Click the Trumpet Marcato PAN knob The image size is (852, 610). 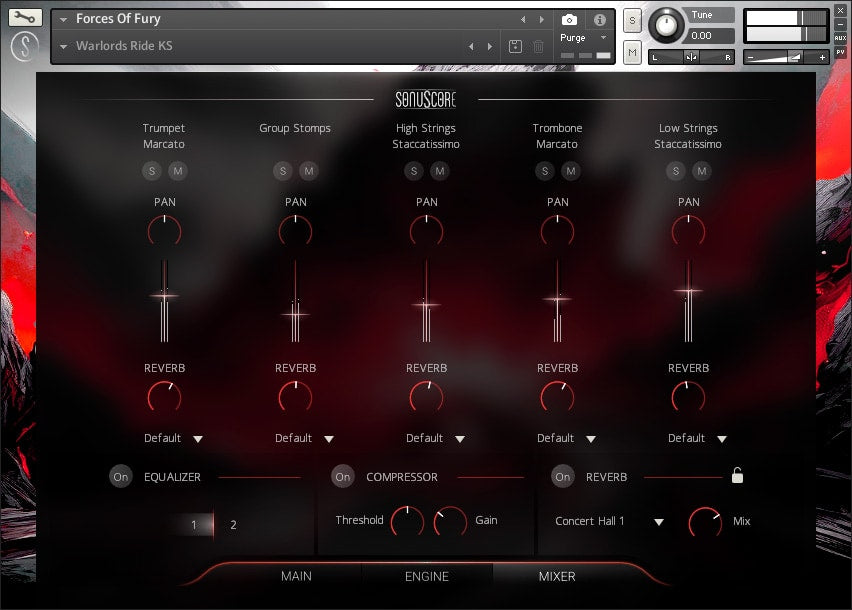tap(164, 231)
